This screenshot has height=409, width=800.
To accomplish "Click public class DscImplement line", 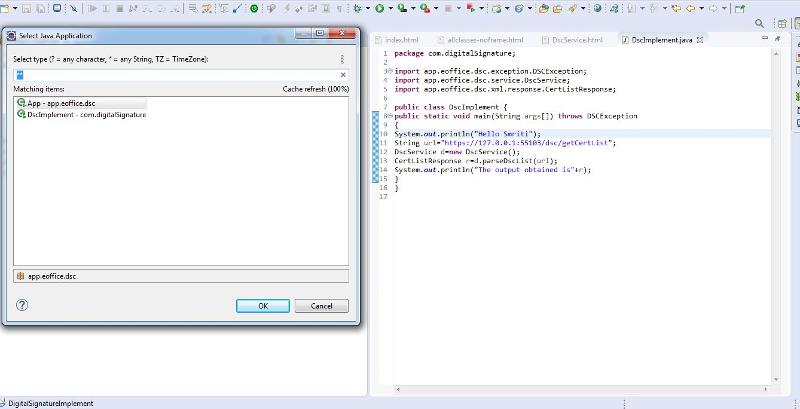I will point(451,107).
